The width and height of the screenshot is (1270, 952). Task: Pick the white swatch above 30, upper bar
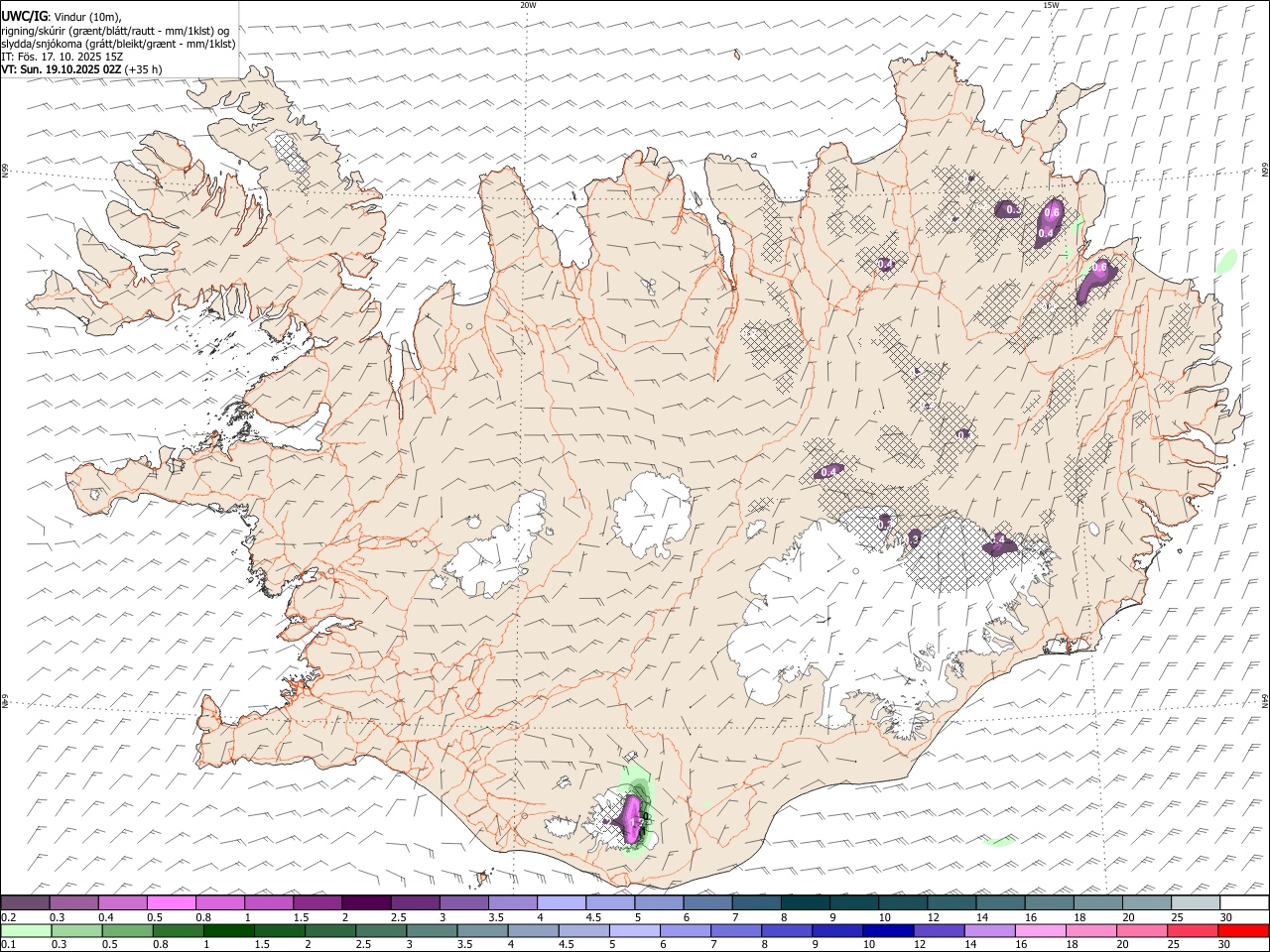tap(1244, 902)
